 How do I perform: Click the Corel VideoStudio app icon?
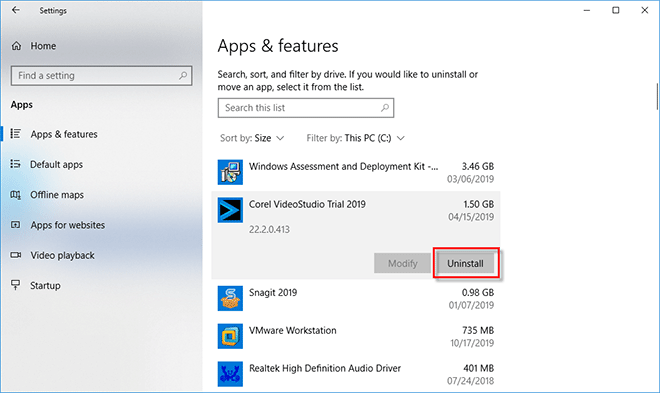(230, 210)
